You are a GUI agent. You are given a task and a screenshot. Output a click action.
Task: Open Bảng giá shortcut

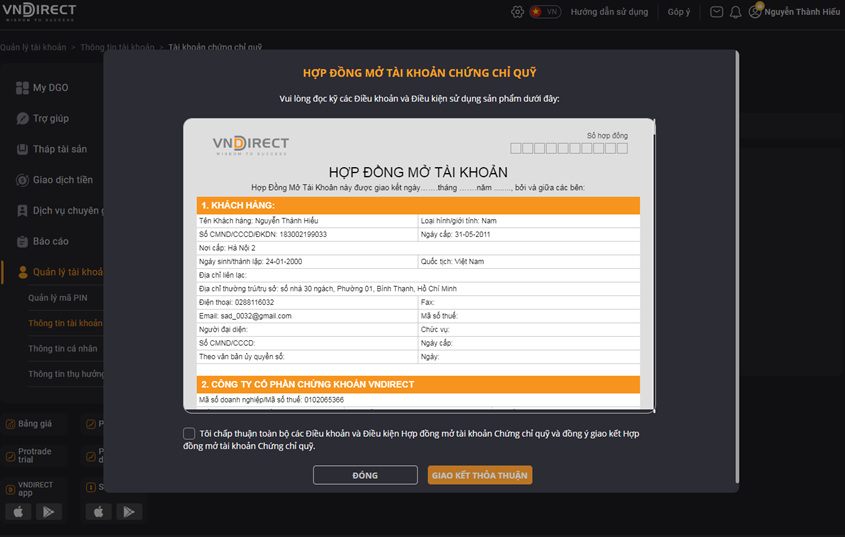pyautogui.click(x=34, y=424)
